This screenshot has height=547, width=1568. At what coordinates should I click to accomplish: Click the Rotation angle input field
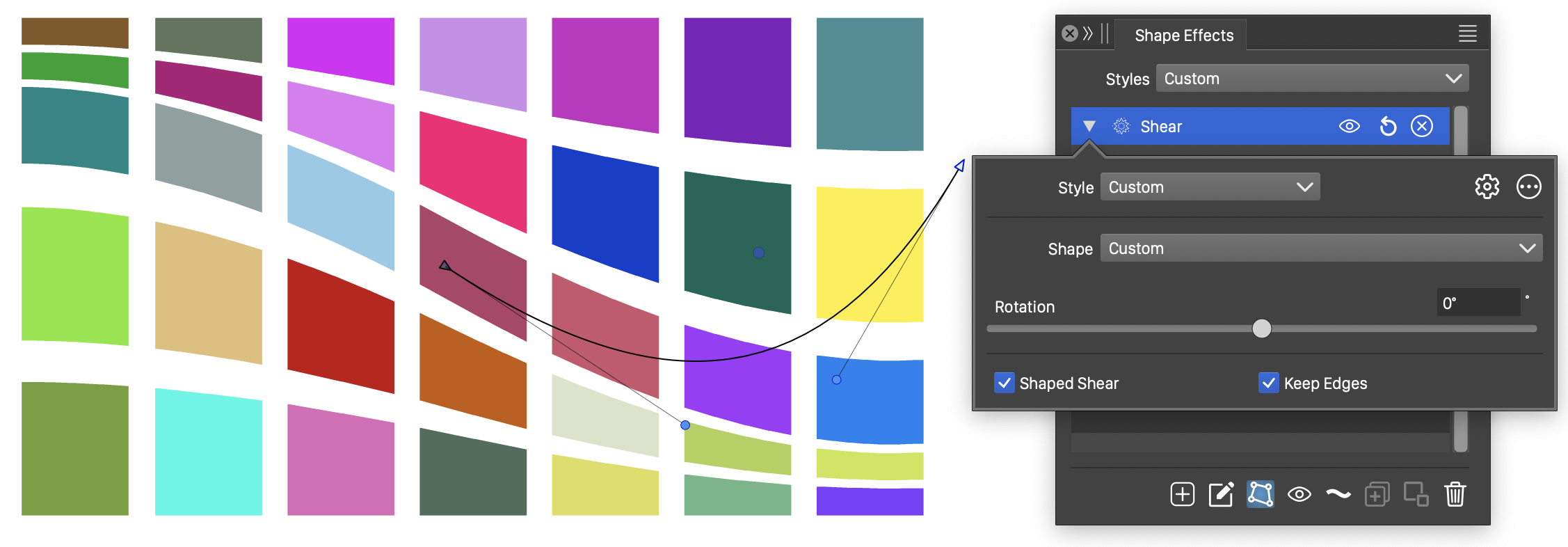pyautogui.click(x=1478, y=303)
